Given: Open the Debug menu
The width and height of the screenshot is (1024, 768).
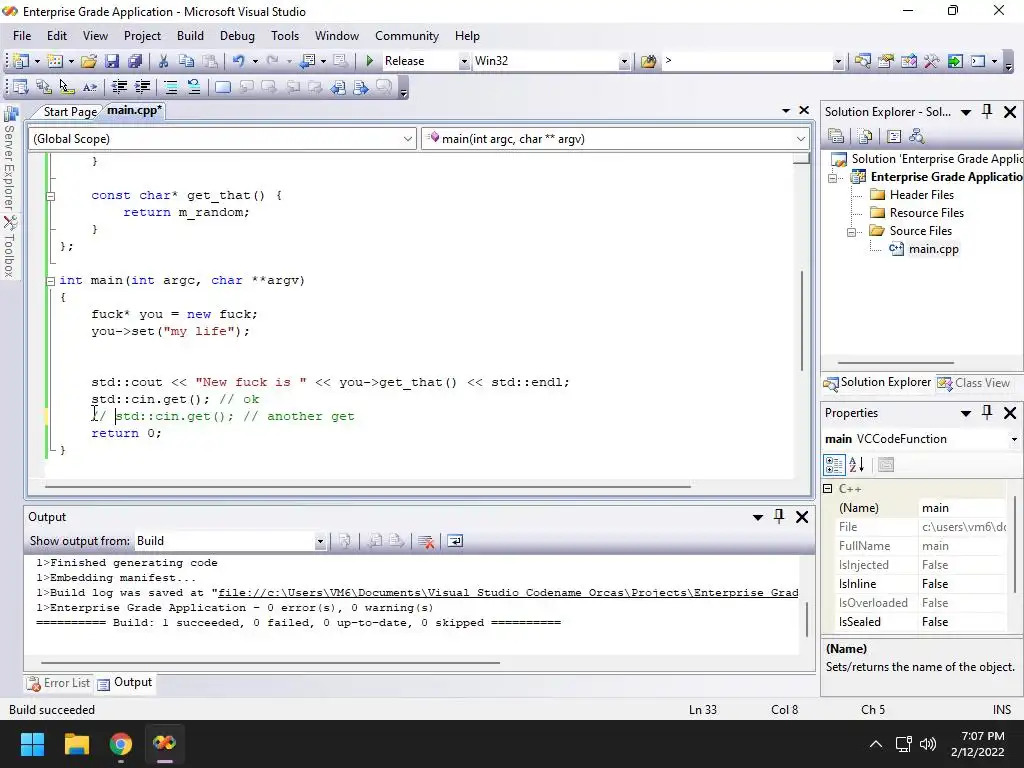Looking at the screenshot, I should pyautogui.click(x=237, y=36).
